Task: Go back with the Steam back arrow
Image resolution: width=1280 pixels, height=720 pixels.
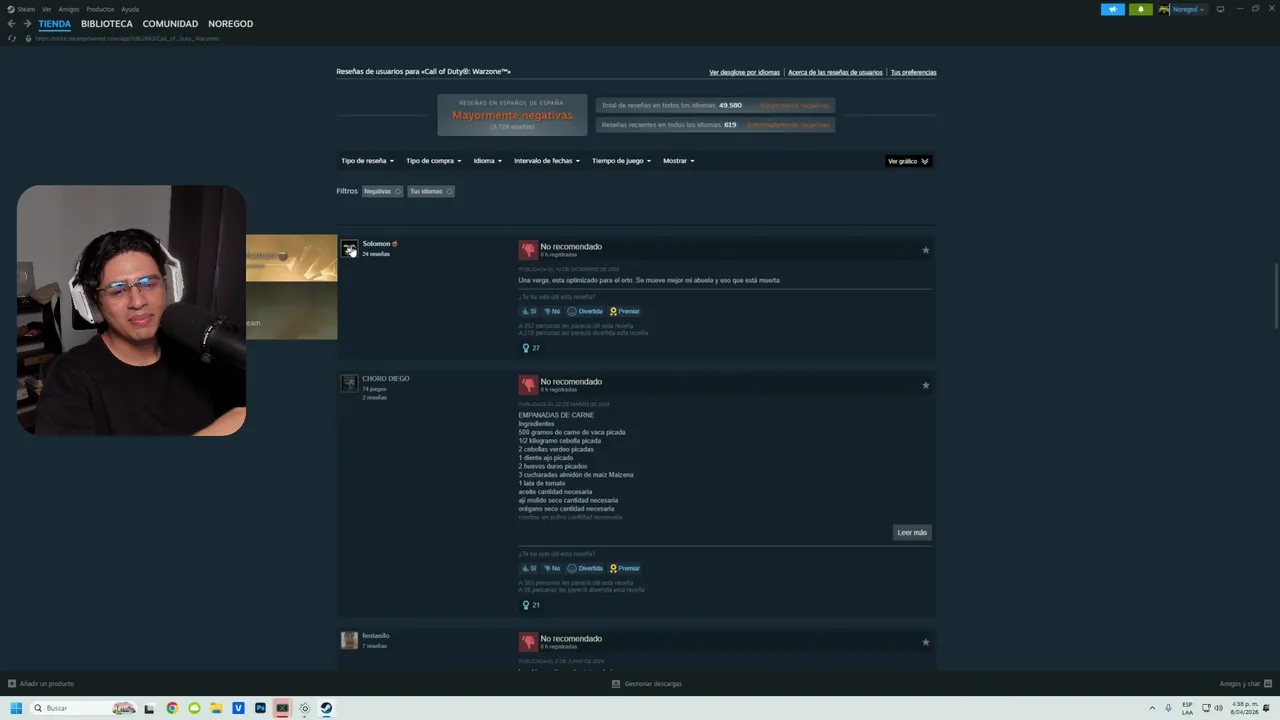Action: (12, 23)
